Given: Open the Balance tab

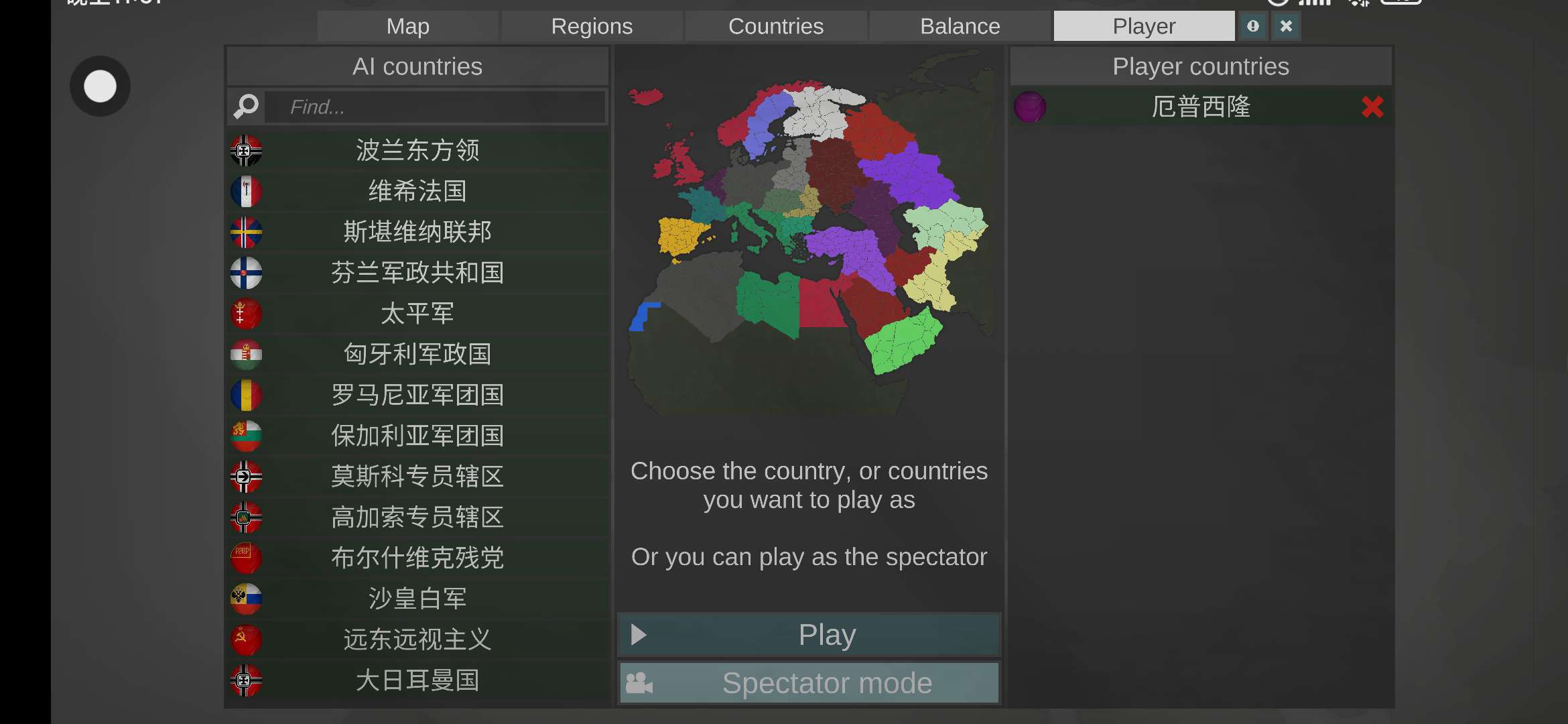Looking at the screenshot, I should point(960,26).
